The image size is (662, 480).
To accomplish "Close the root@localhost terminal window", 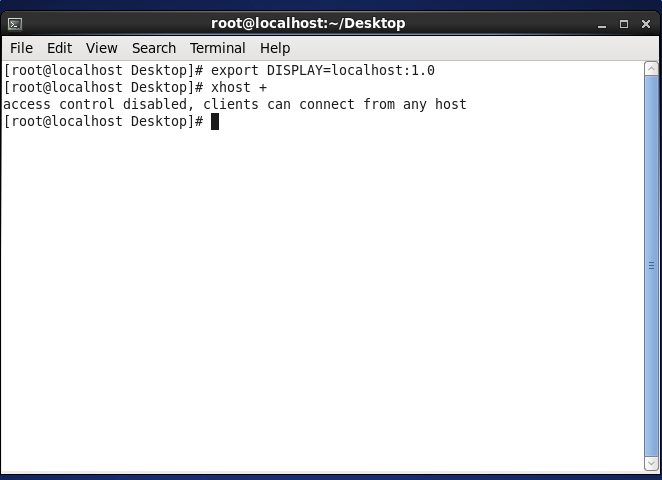I will coord(645,23).
